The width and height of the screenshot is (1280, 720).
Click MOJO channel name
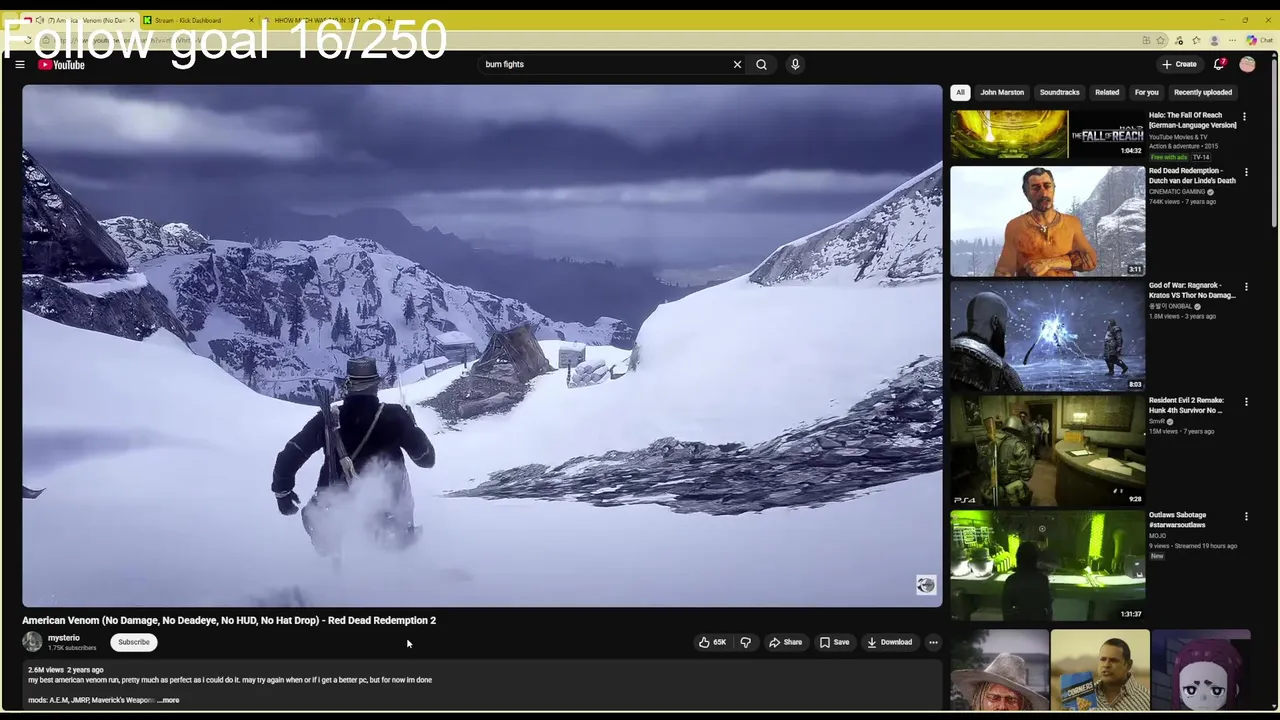point(1157,536)
